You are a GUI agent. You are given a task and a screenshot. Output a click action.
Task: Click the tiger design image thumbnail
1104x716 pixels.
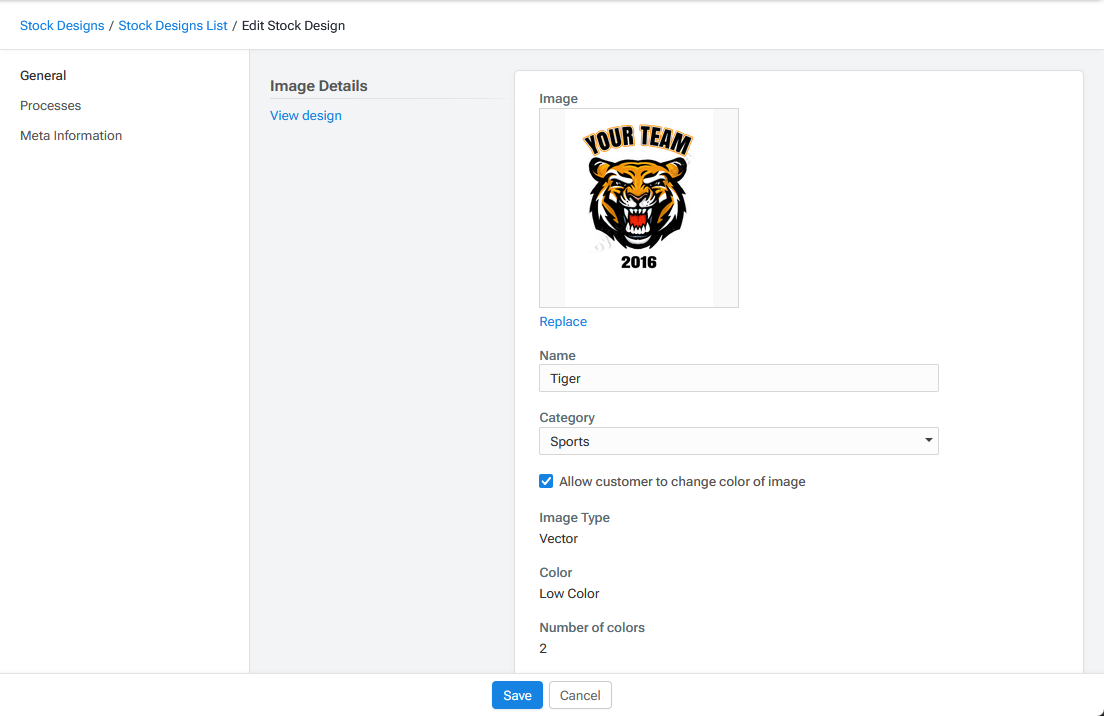point(638,207)
